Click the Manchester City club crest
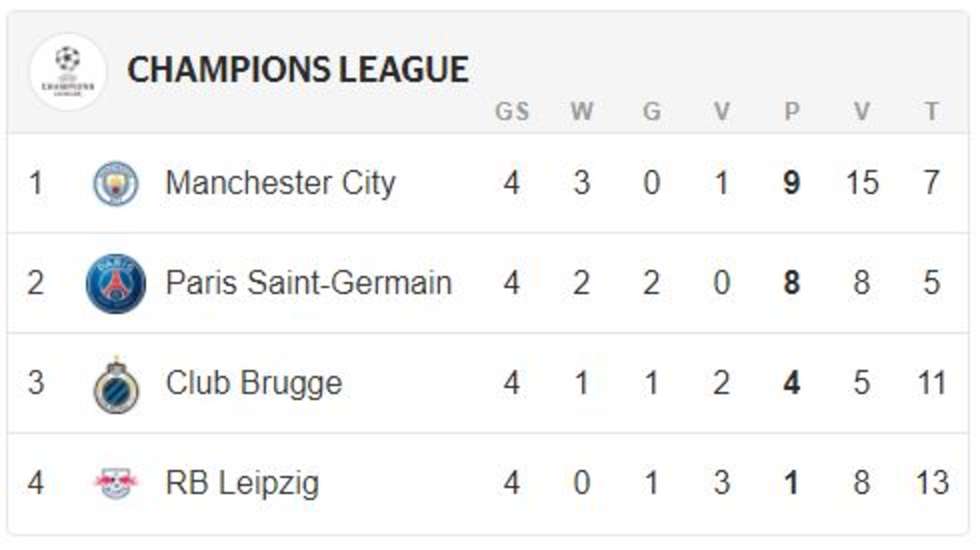The height and width of the screenshot is (550, 980). coord(116,183)
